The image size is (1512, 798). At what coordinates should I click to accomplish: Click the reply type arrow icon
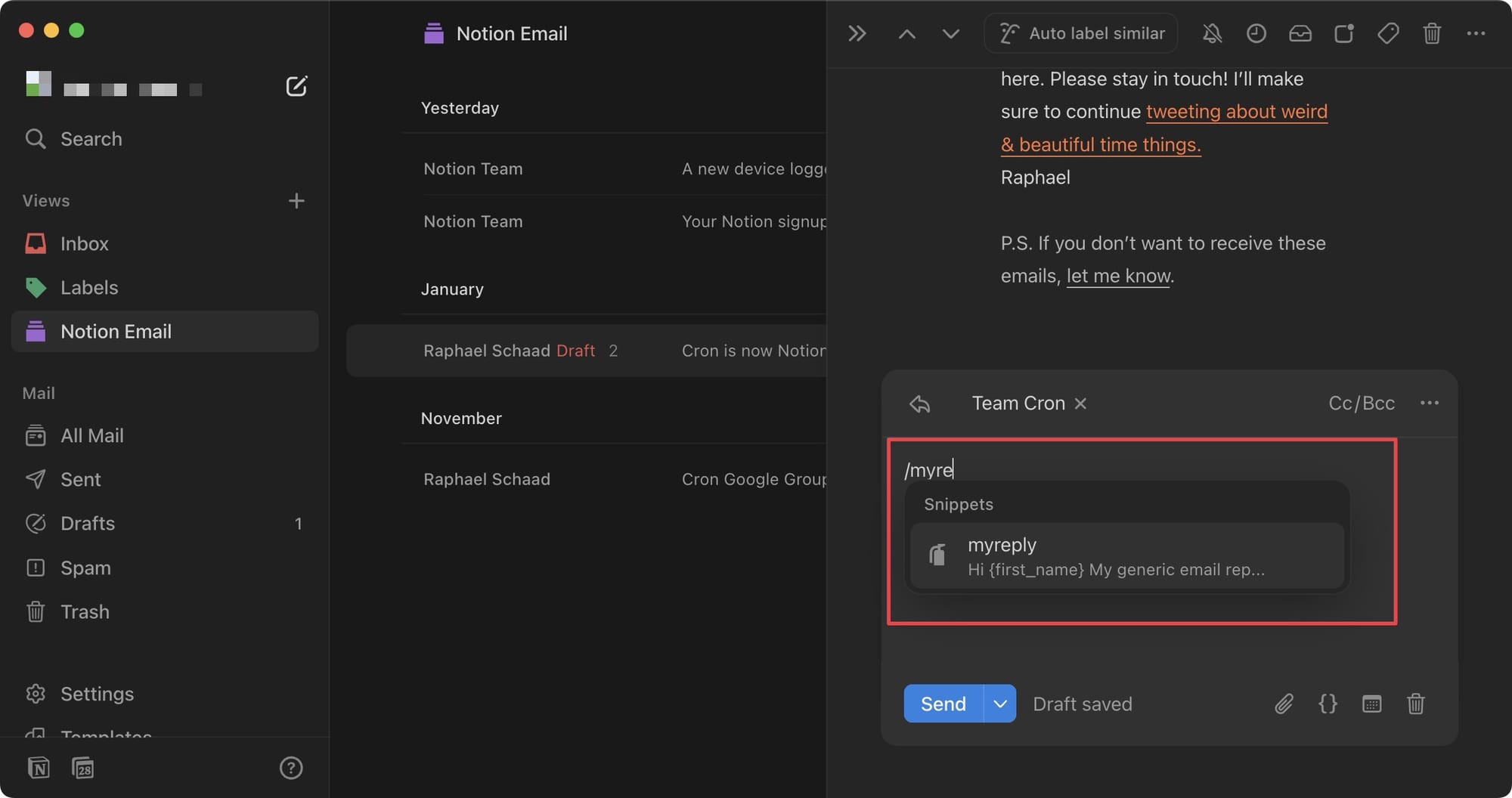[x=919, y=404]
